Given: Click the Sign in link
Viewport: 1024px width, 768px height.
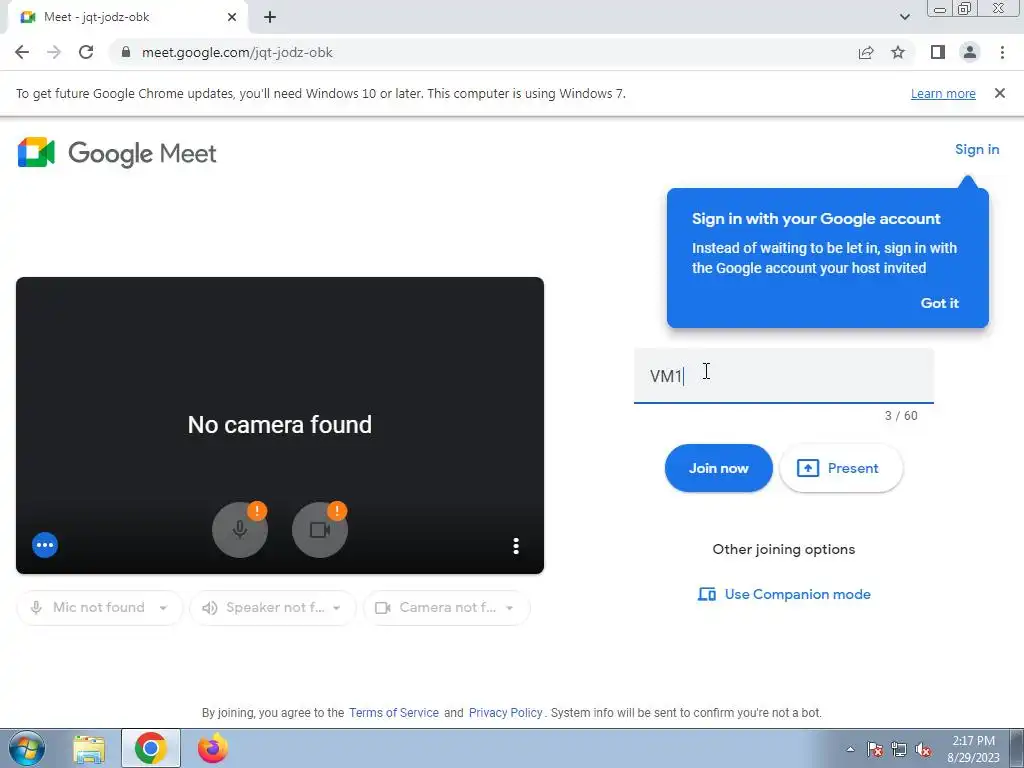Looking at the screenshot, I should click(x=977, y=150).
